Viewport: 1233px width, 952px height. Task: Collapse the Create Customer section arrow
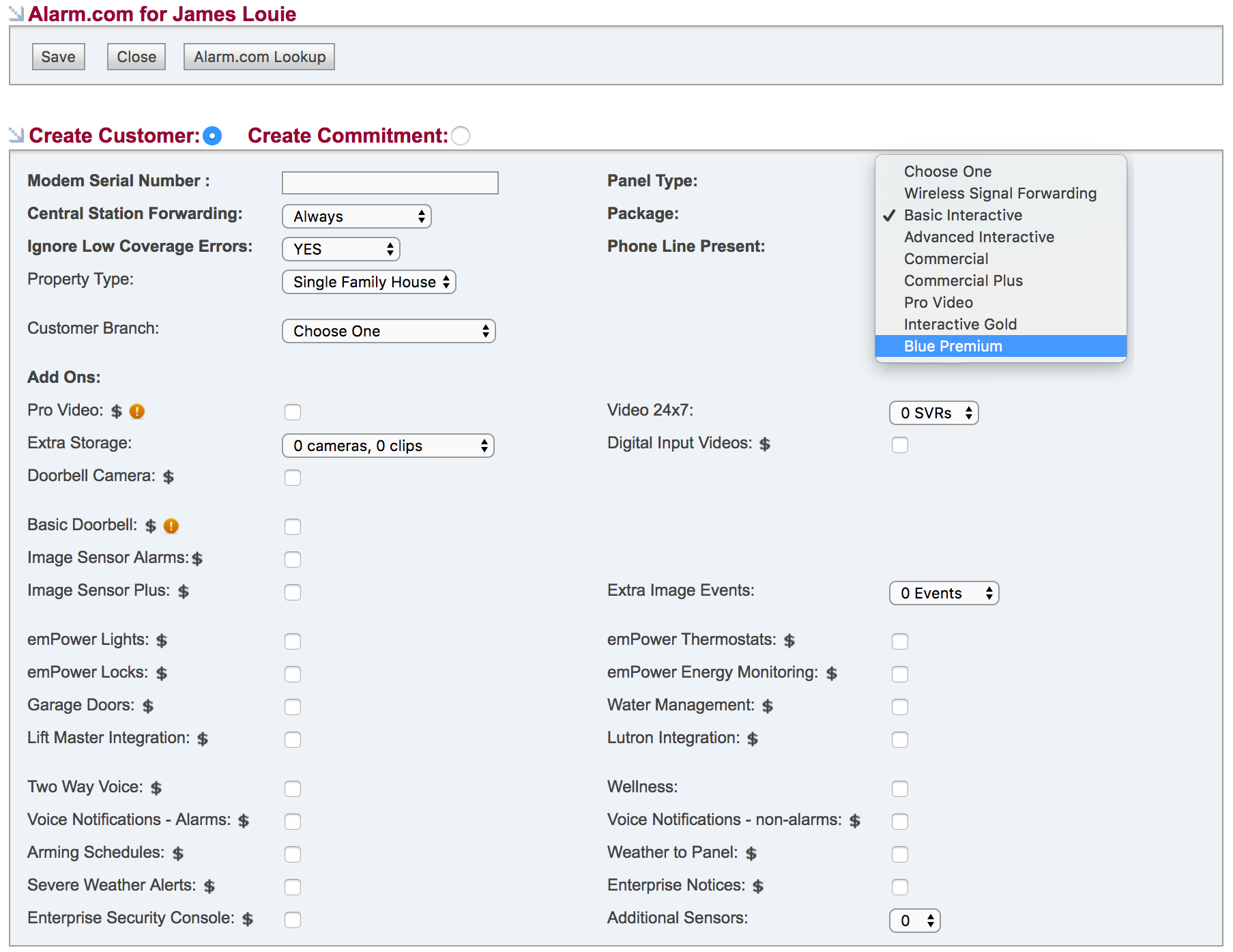(16, 134)
